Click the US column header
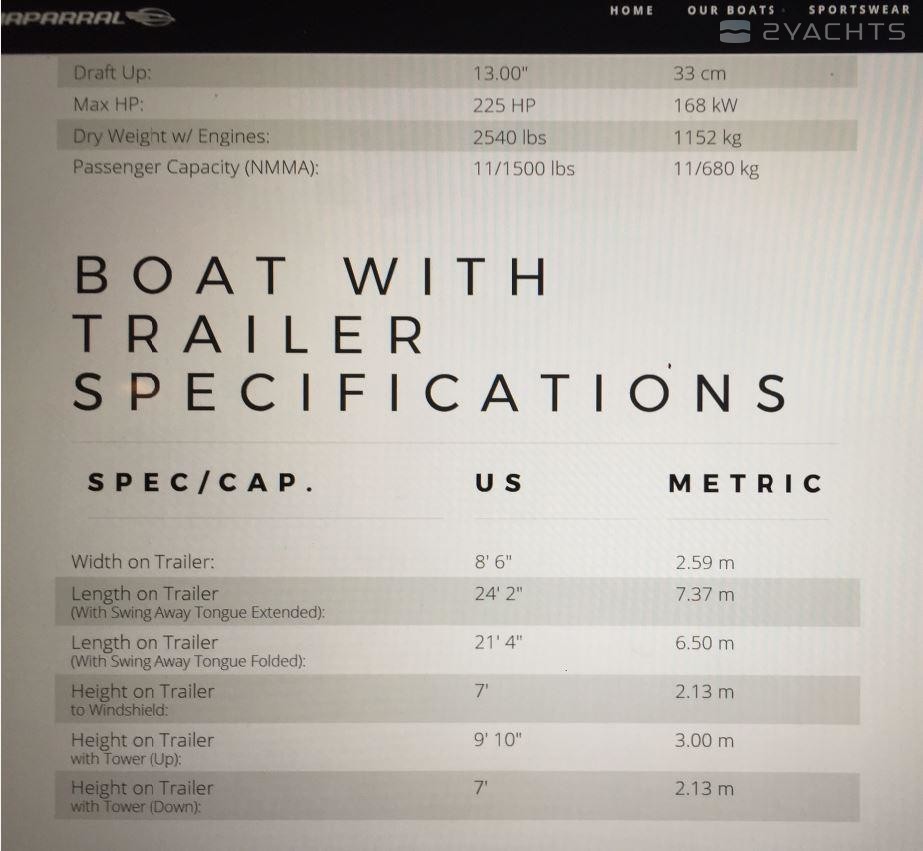The image size is (923, 851). 499,483
